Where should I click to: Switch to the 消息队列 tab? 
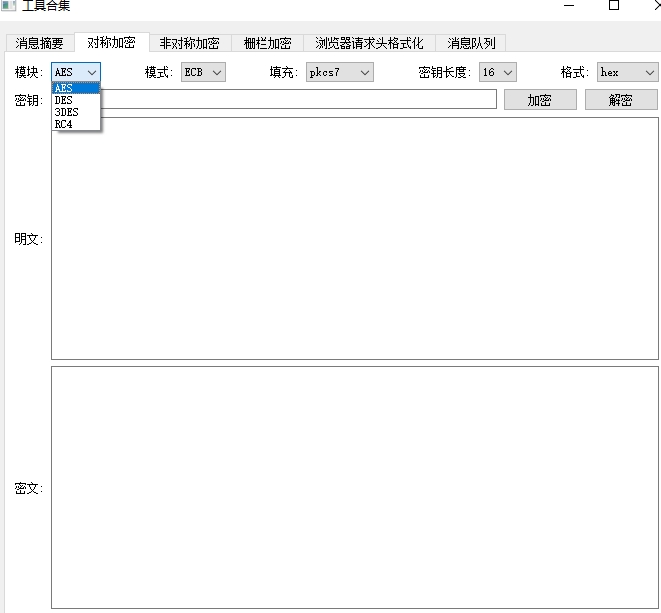(x=471, y=43)
